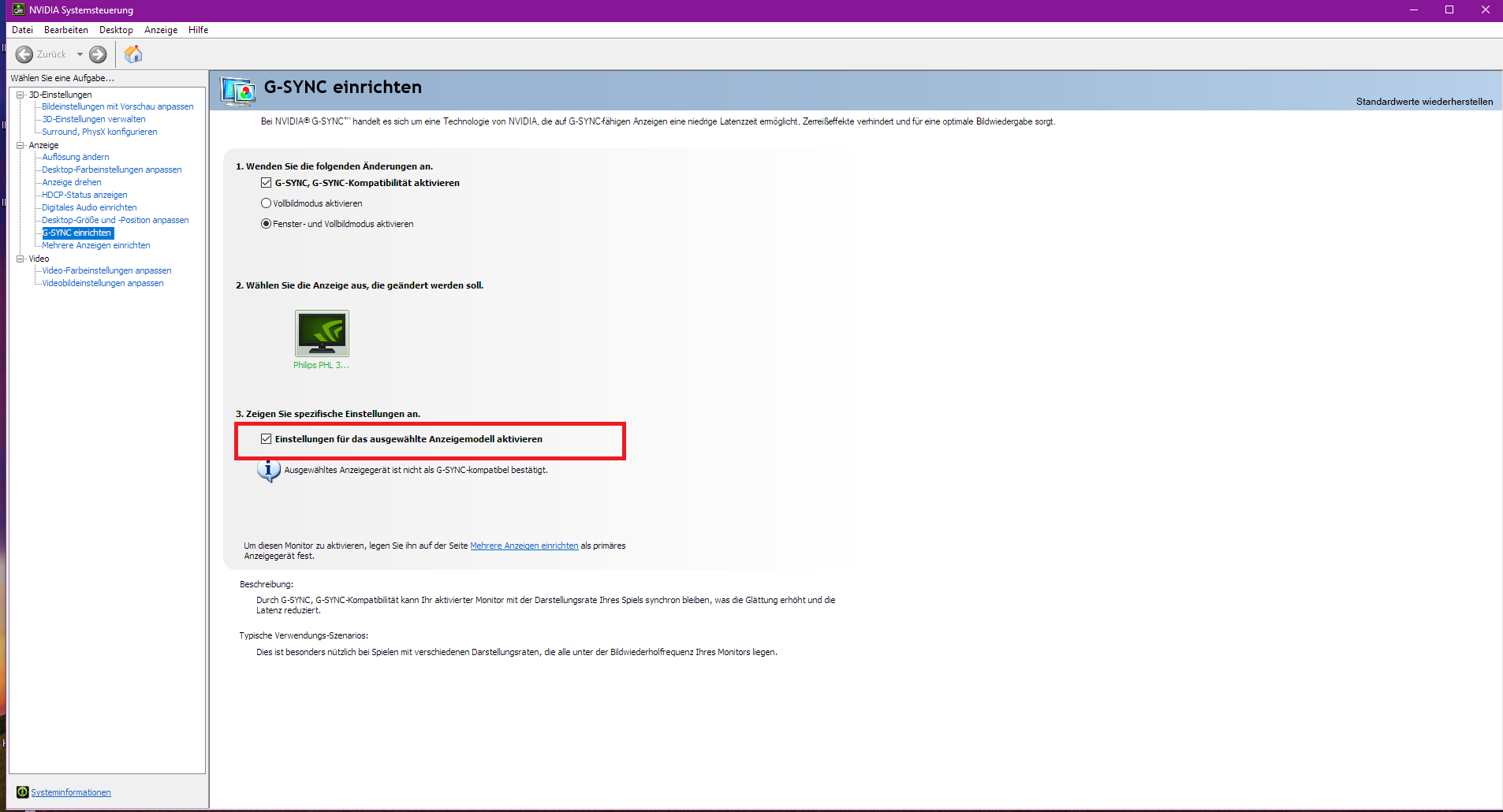Open the Hilfe menu
This screenshot has width=1503, height=812.
[199, 30]
